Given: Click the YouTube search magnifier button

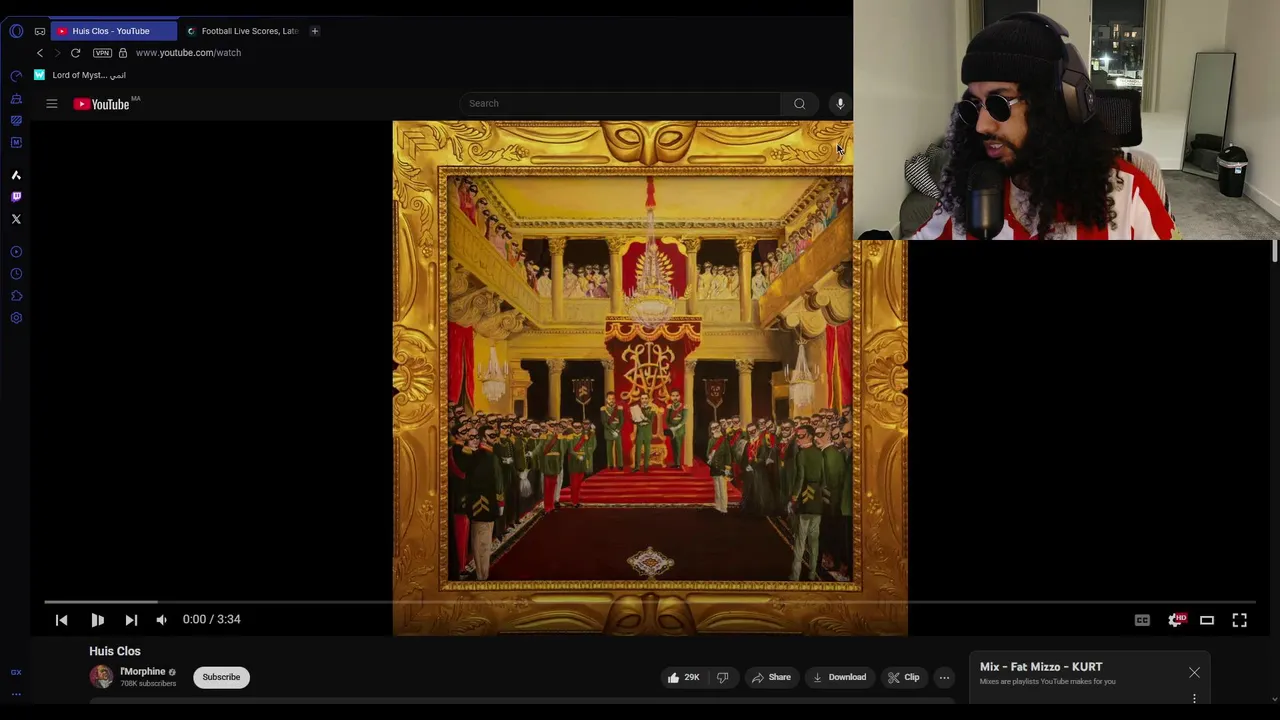Looking at the screenshot, I should click(x=799, y=103).
